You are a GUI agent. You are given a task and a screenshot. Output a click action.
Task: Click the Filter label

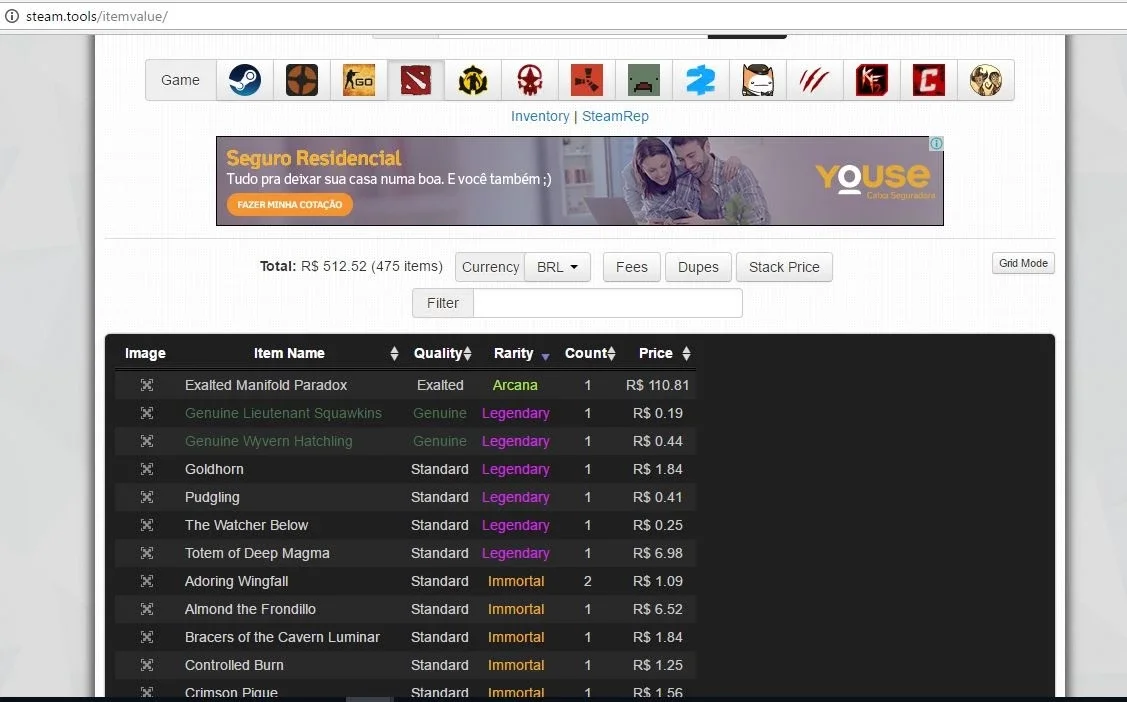(443, 303)
